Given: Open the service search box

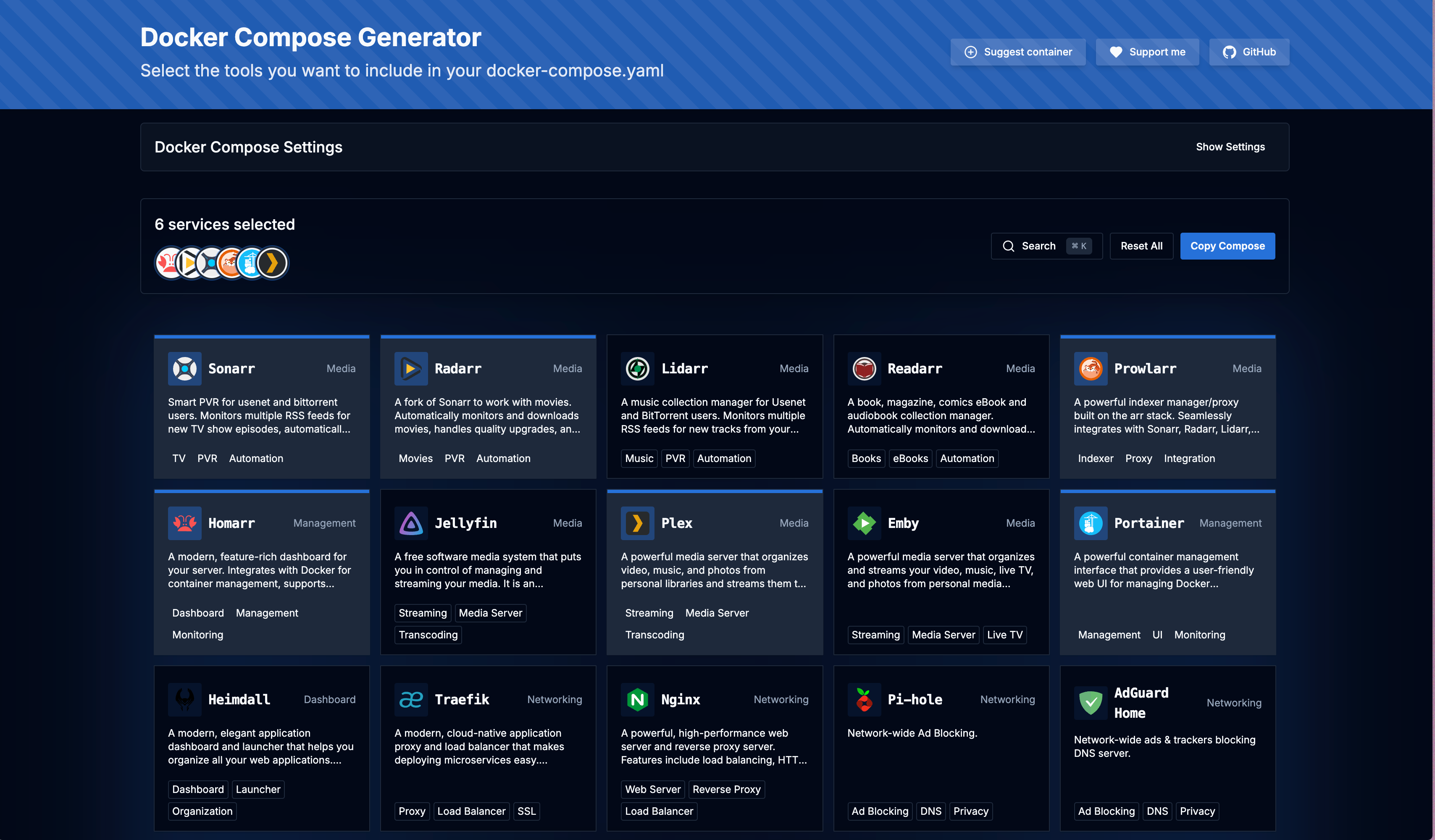Looking at the screenshot, I should point(1046,245).
